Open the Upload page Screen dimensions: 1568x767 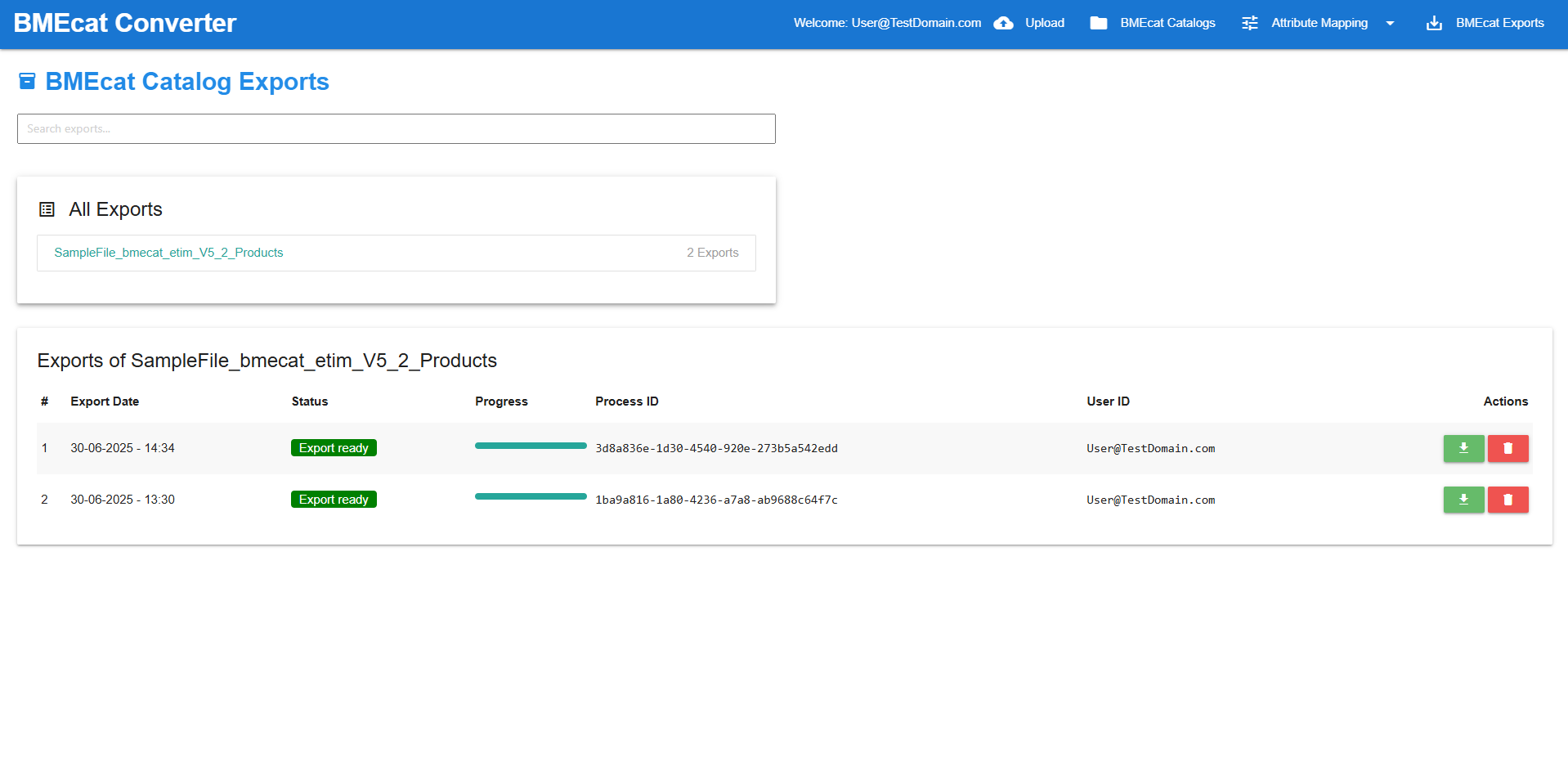point(1044,23)
